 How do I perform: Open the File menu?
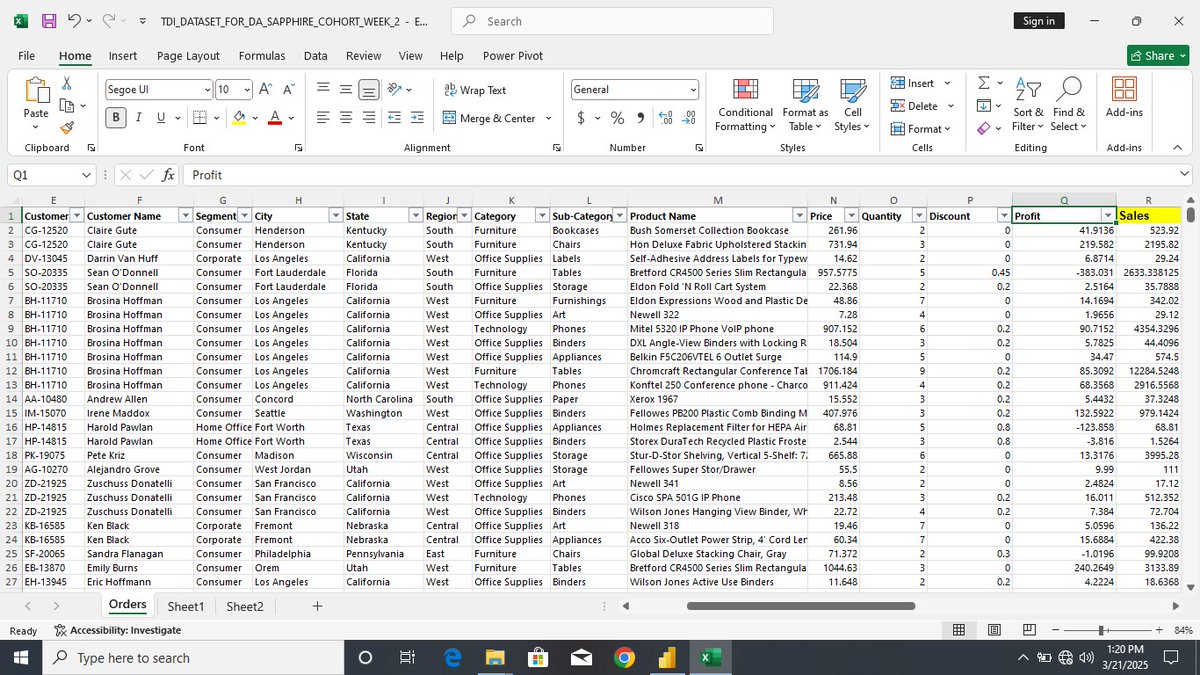(x=27, y=56)
